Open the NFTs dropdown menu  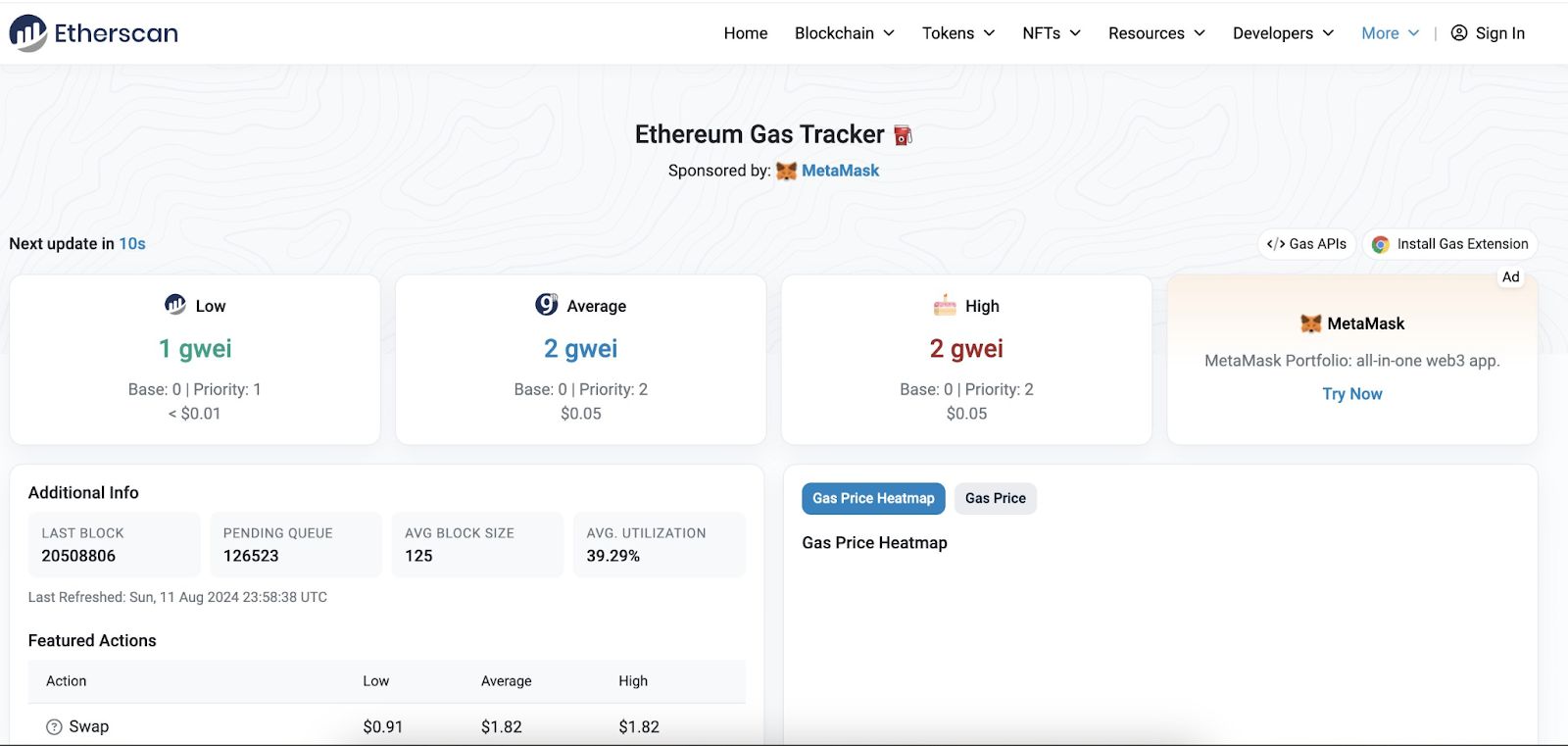pyautogui.click(x=1051, y=33)
